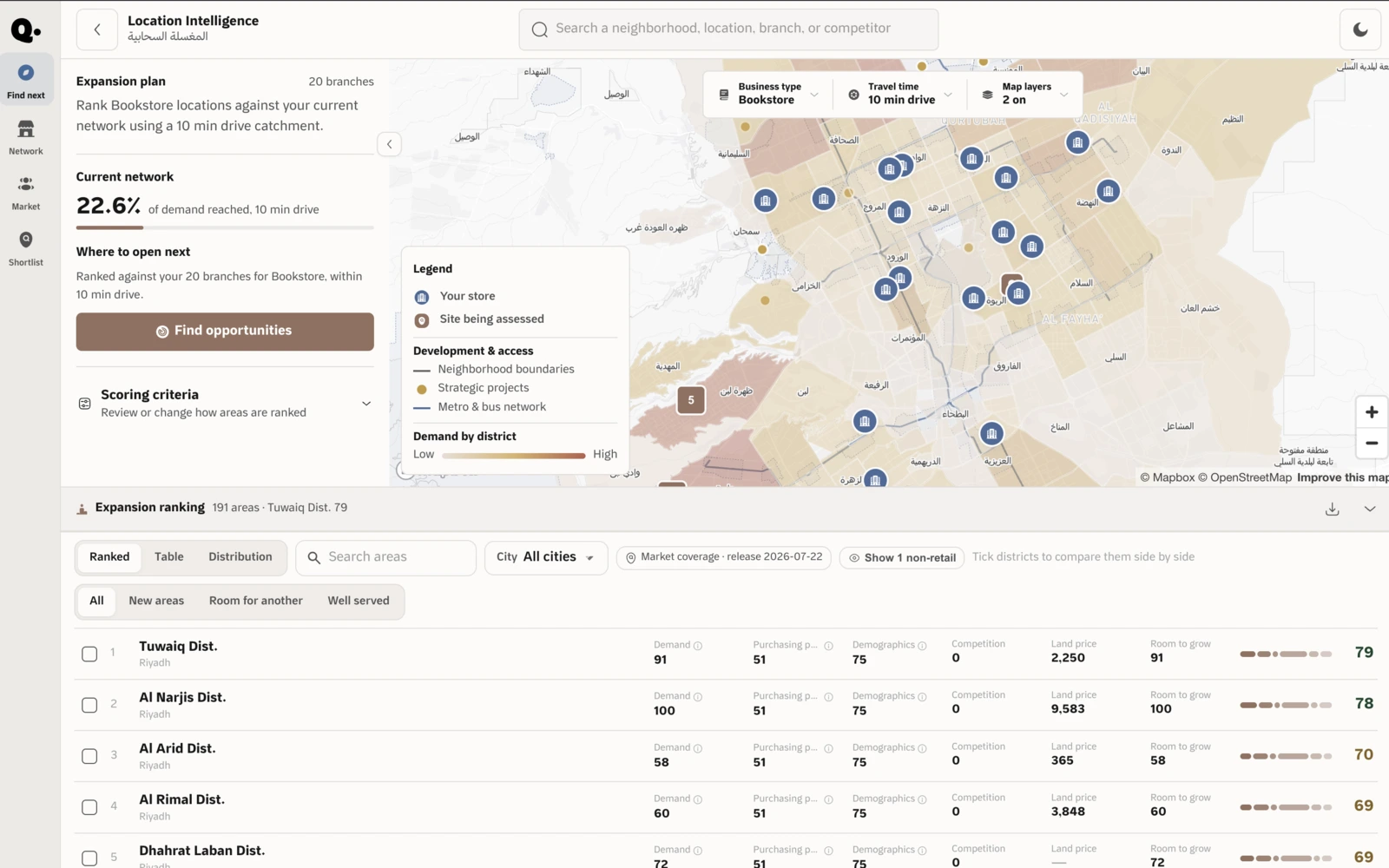Zoom out on the map
The width and height of the screenshot is (1389, 868).
coord(1372,443)
